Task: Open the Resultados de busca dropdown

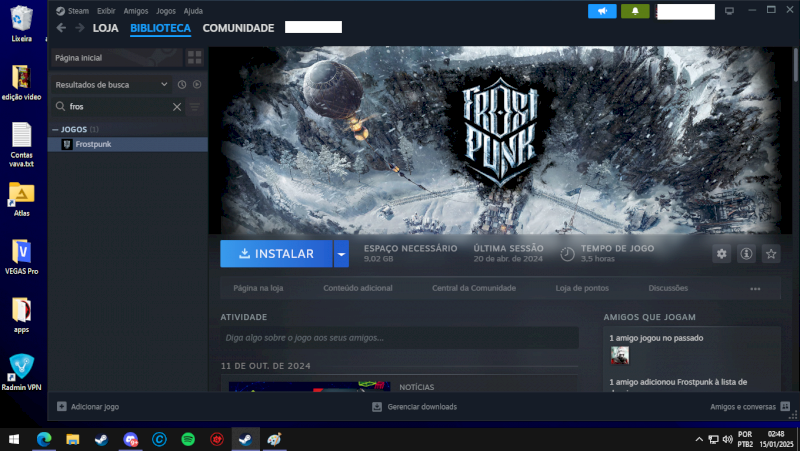Action: click(110, 85)
